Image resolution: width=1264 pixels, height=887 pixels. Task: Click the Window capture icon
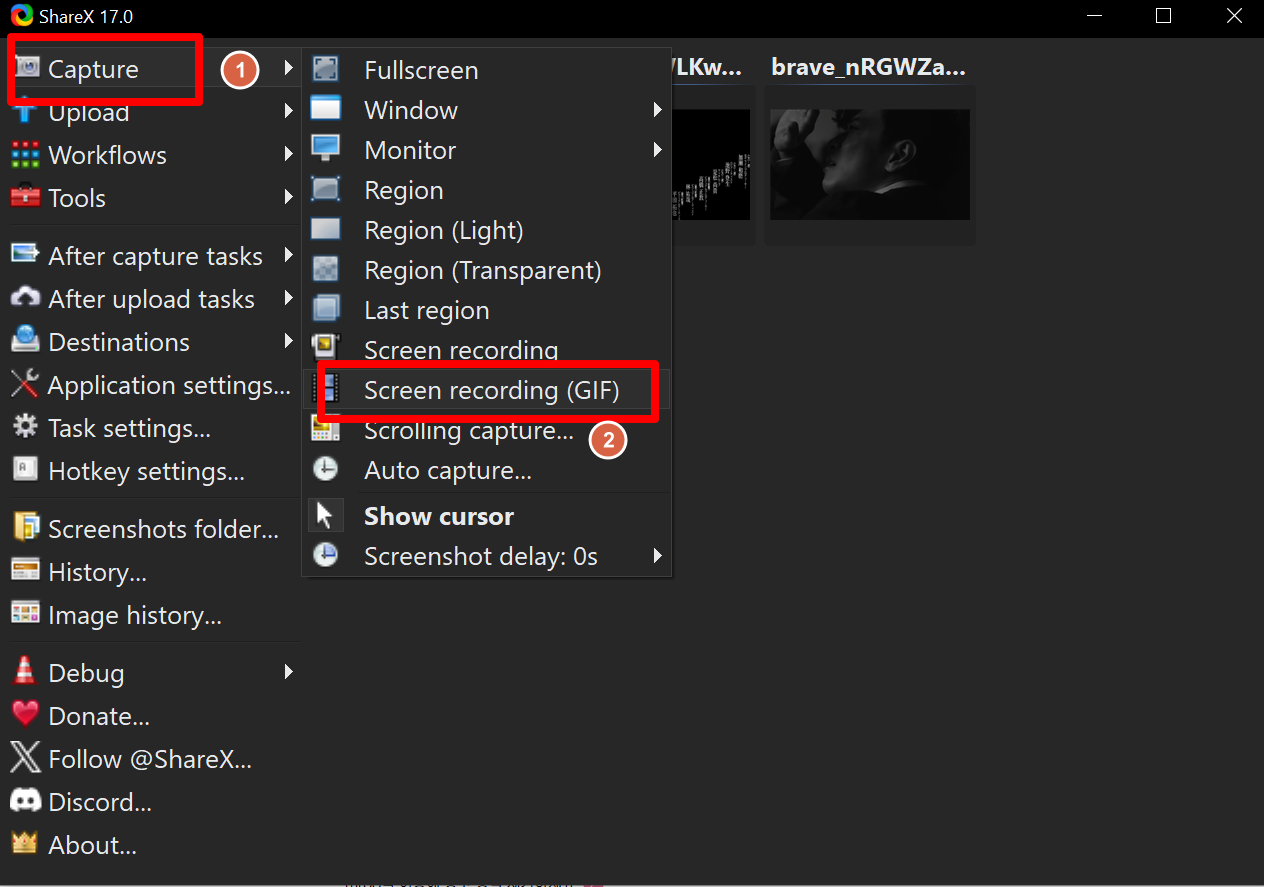click(326, 109)
